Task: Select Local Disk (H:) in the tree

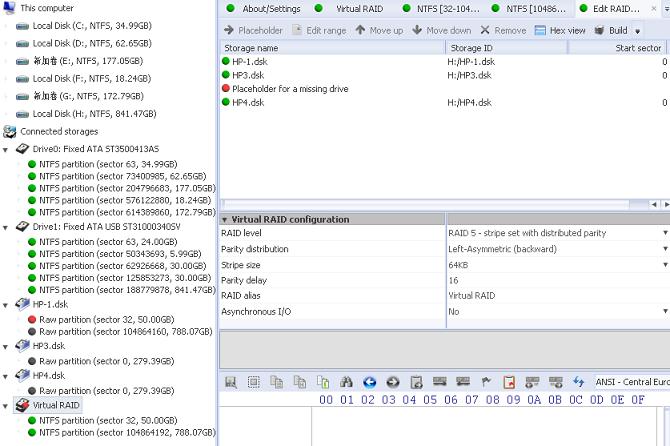Action: pyautogui.click(x=87, y=114)
